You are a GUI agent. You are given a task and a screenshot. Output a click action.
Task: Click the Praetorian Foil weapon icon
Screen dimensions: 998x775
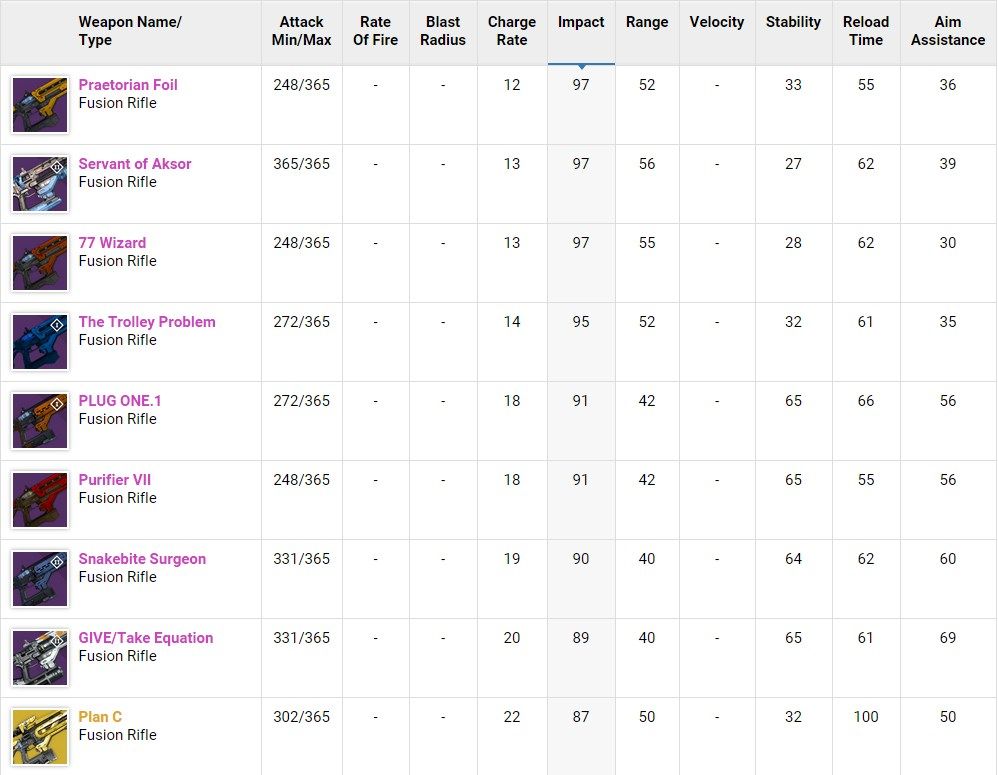40,105
